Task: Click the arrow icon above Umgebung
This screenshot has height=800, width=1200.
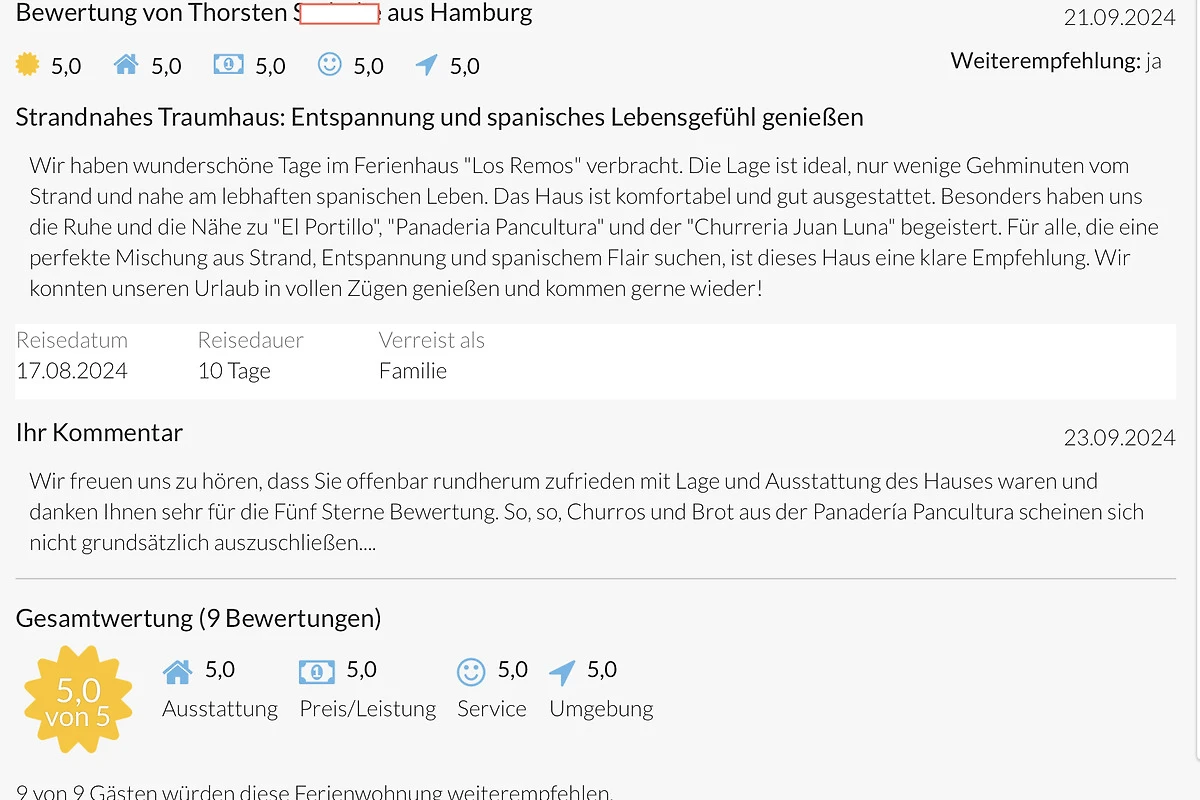Action: [563, 672]
